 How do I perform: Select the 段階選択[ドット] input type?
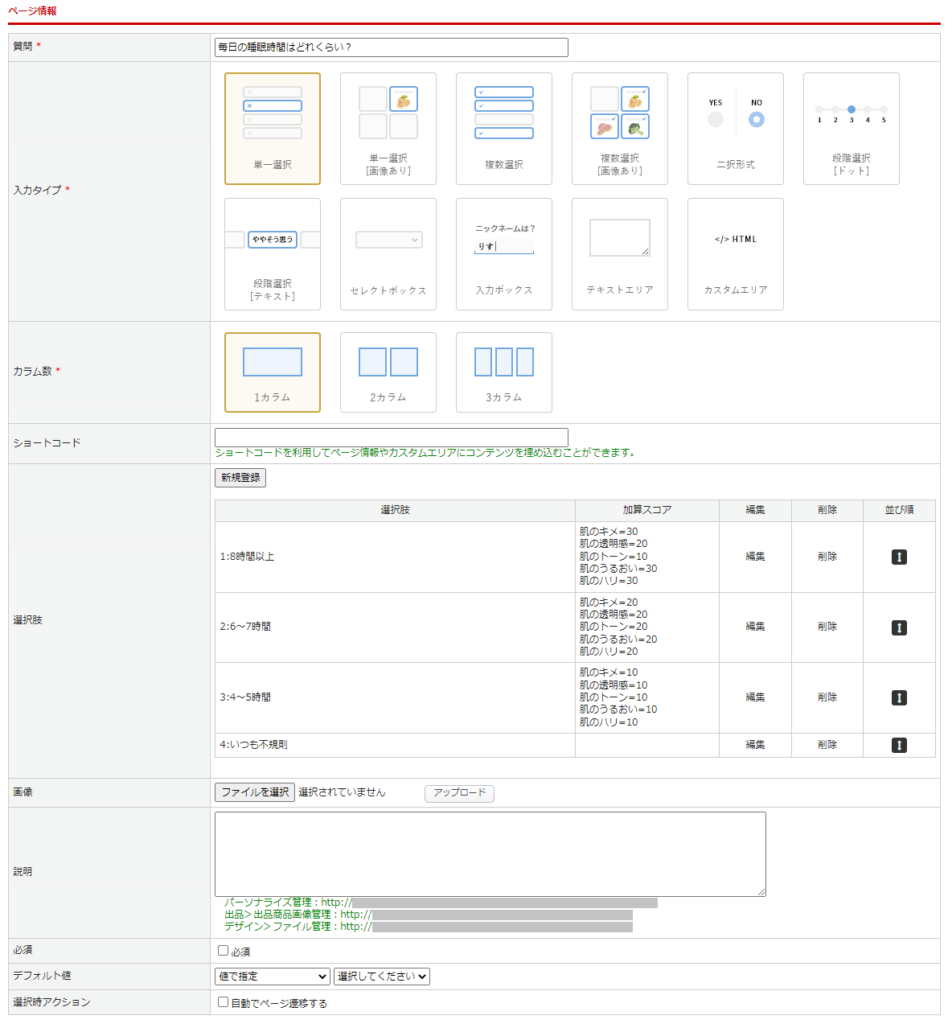pyautogui.click(x=851, y=128)
